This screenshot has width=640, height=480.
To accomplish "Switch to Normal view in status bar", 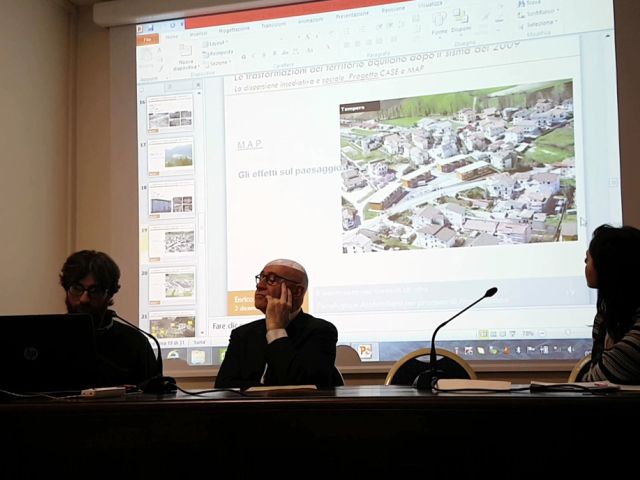I will [x=484, y=334].
